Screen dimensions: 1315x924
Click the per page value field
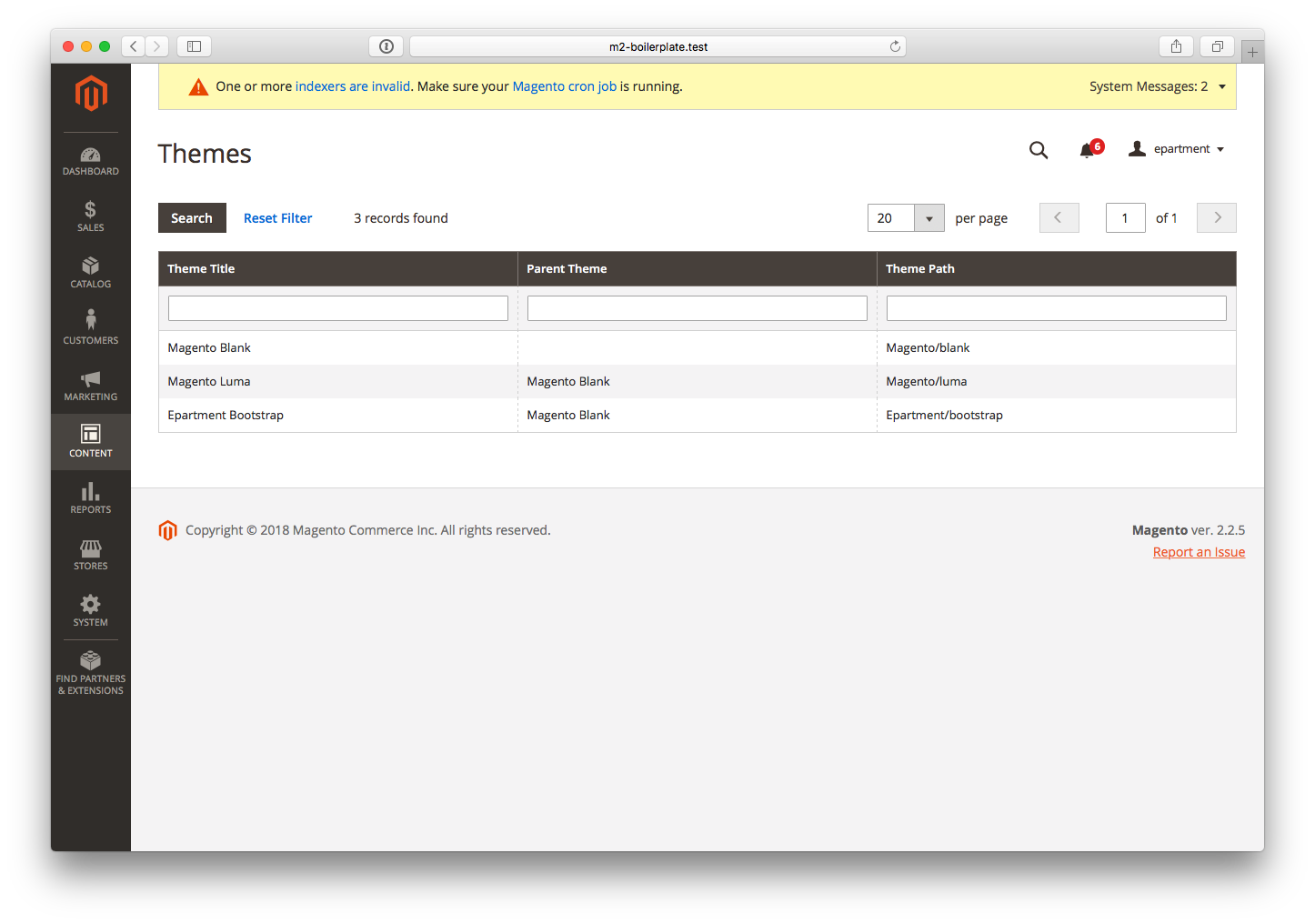(x=890, y=218)
